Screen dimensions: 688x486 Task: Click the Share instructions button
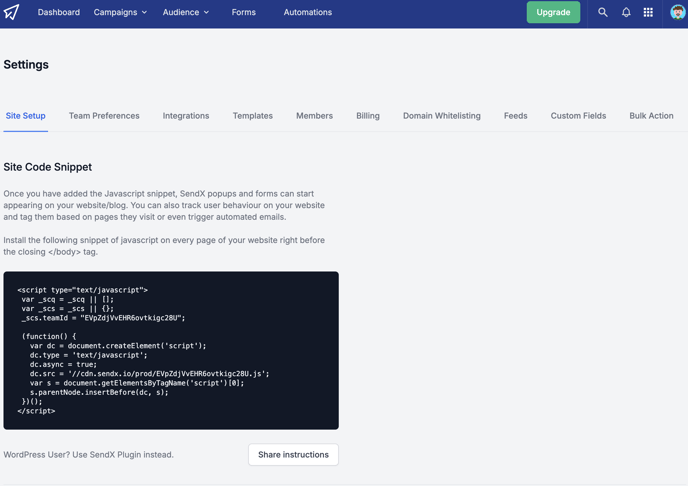[293, 454]
